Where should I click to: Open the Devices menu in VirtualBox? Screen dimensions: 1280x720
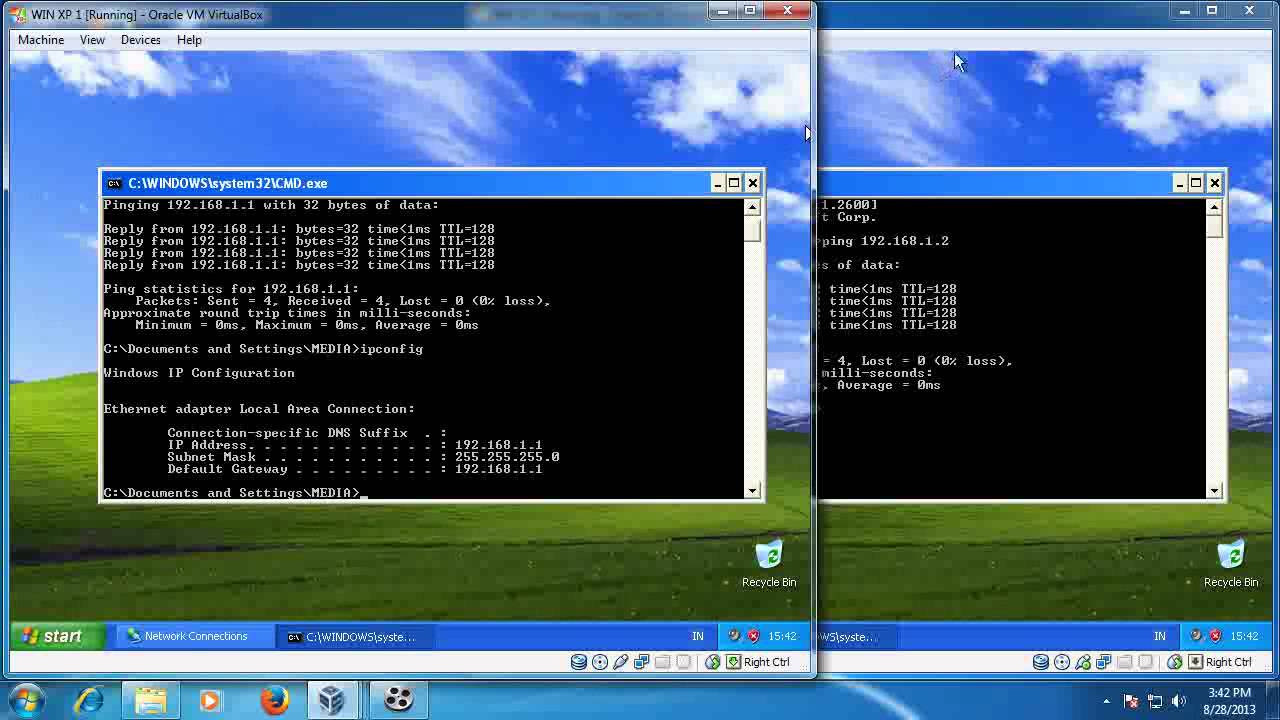[140, 40]
